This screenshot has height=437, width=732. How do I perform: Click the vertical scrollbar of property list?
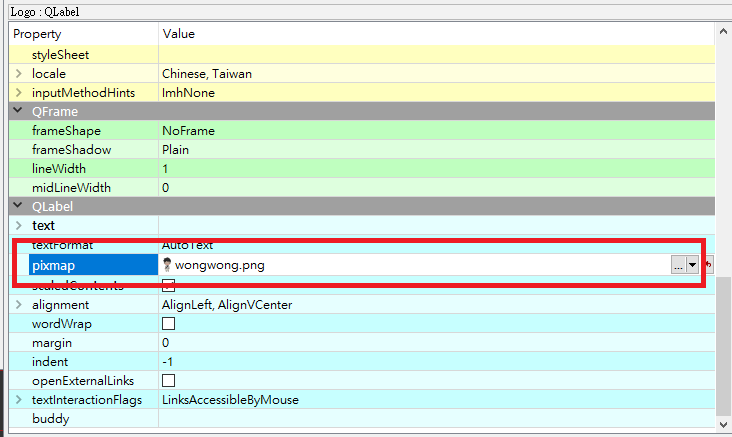click(724, 340)
